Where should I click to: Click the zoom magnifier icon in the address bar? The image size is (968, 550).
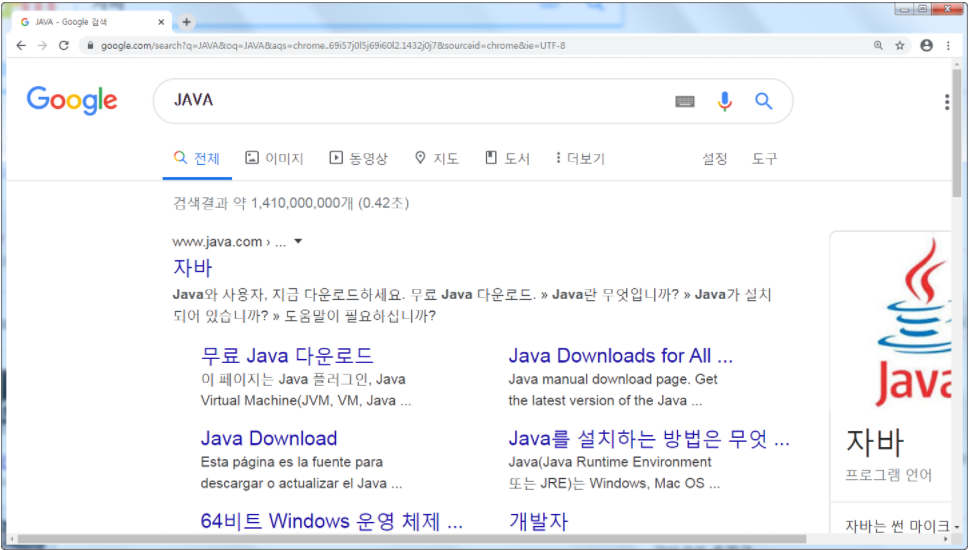pos(878,46)
